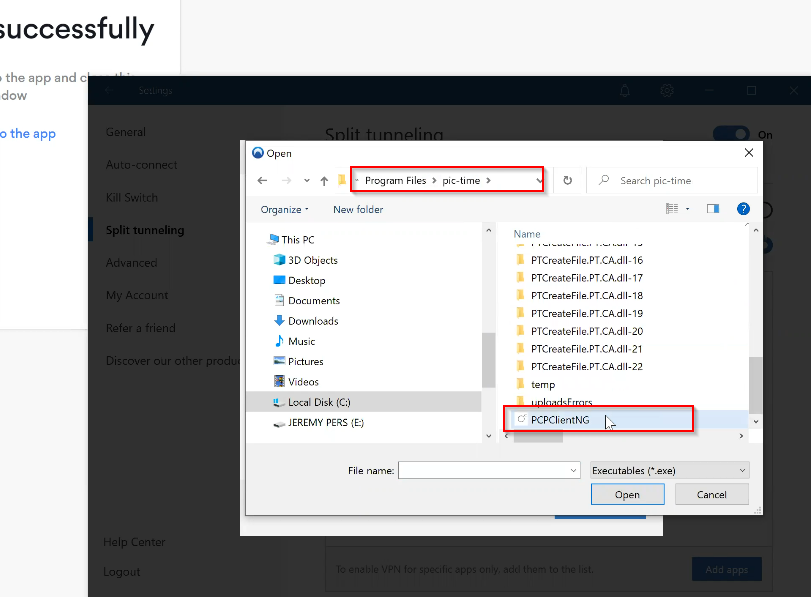The width and height of the screenshot is (811, 597).
Task: Toggle the preview pane
Action: tap(713, 208)
